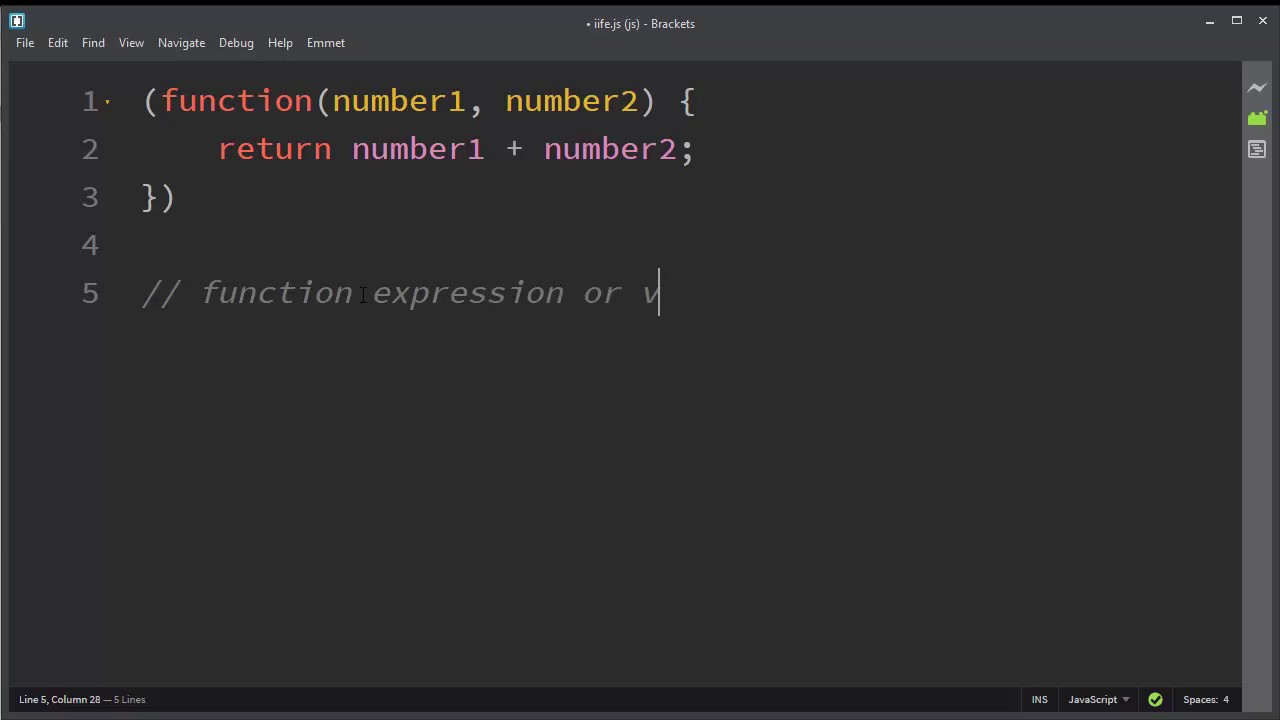Collapse the code fold arrow on line 1
1280x720 pixels.
[x=108, y=102]
